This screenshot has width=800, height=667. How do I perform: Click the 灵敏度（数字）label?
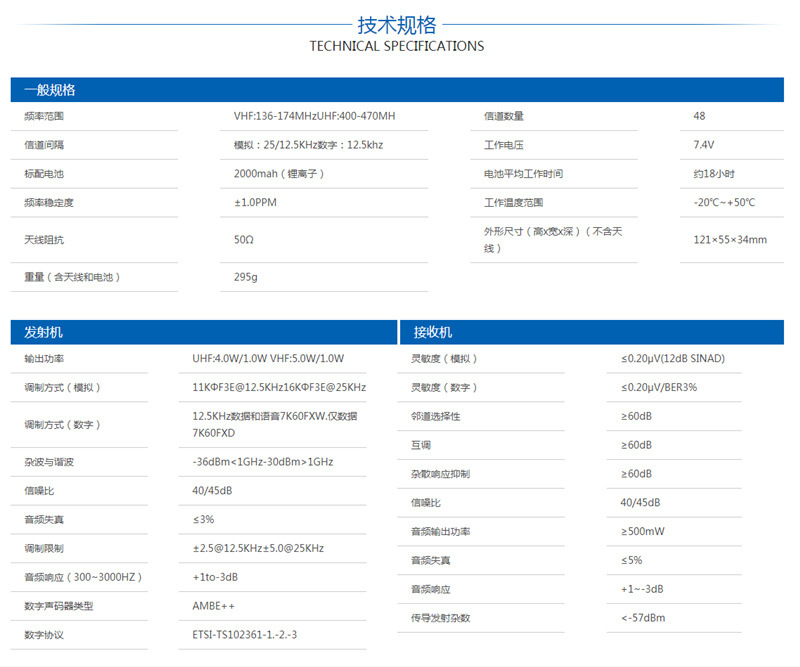(x=444, y=388)
